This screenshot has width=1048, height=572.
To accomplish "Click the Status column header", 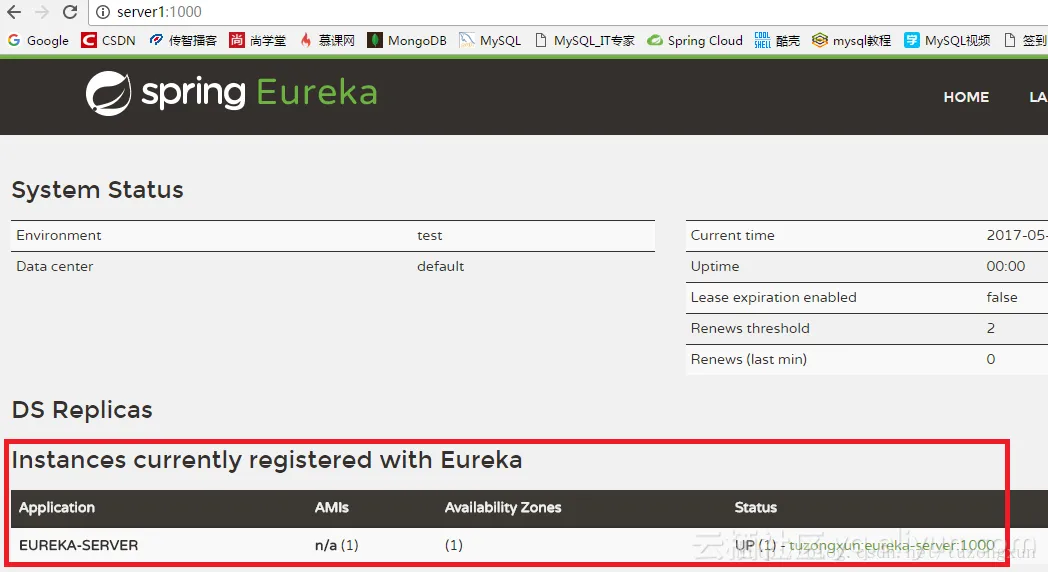I will [x=755, y=508].
